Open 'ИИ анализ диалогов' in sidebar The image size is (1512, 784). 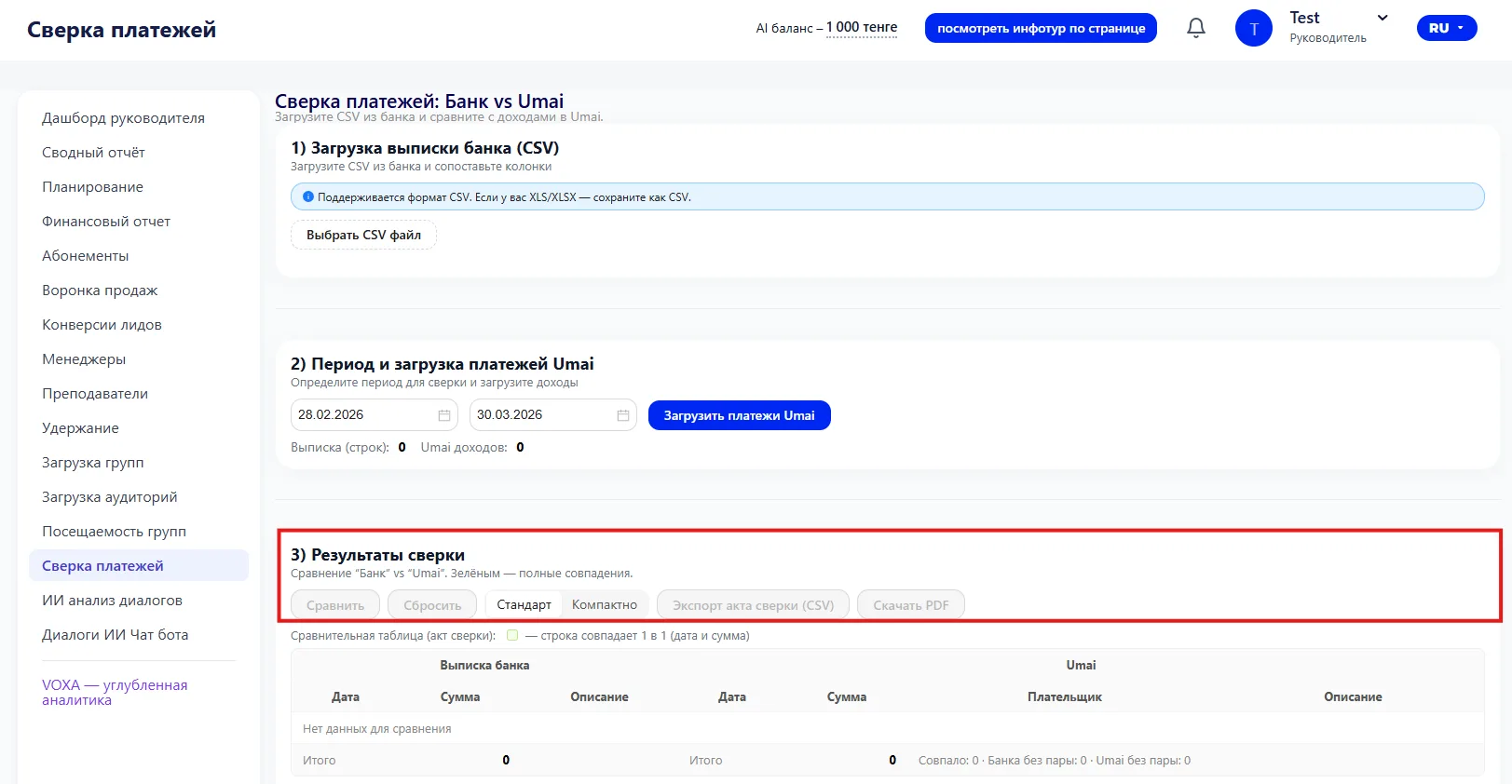(112, 601)
